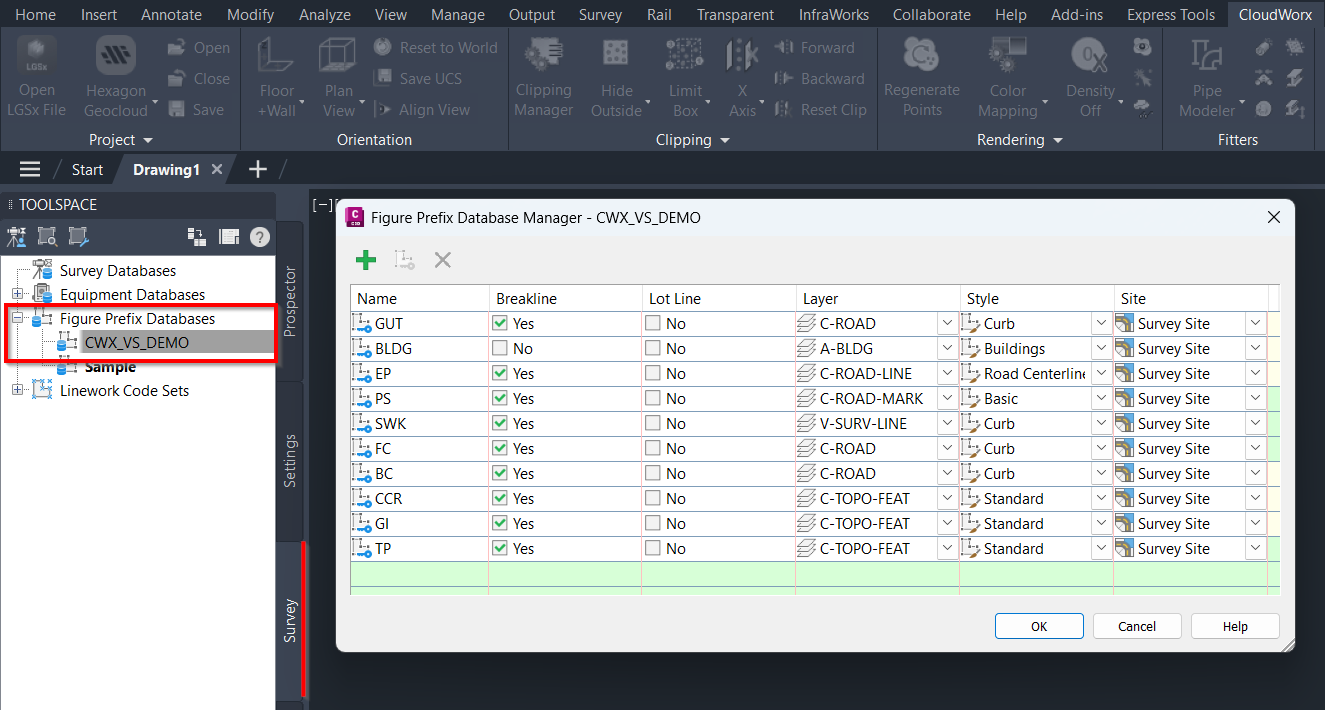The width and height of the screenshot is (1325, 710).
Task: Toggle the Breakline checkbox for EP
Action: (500, 374)
